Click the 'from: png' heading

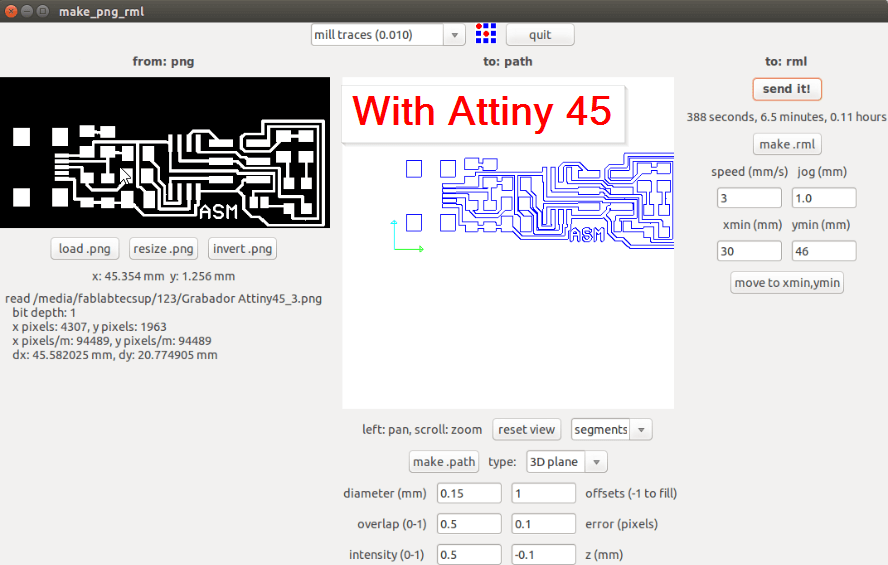[163, 61]
